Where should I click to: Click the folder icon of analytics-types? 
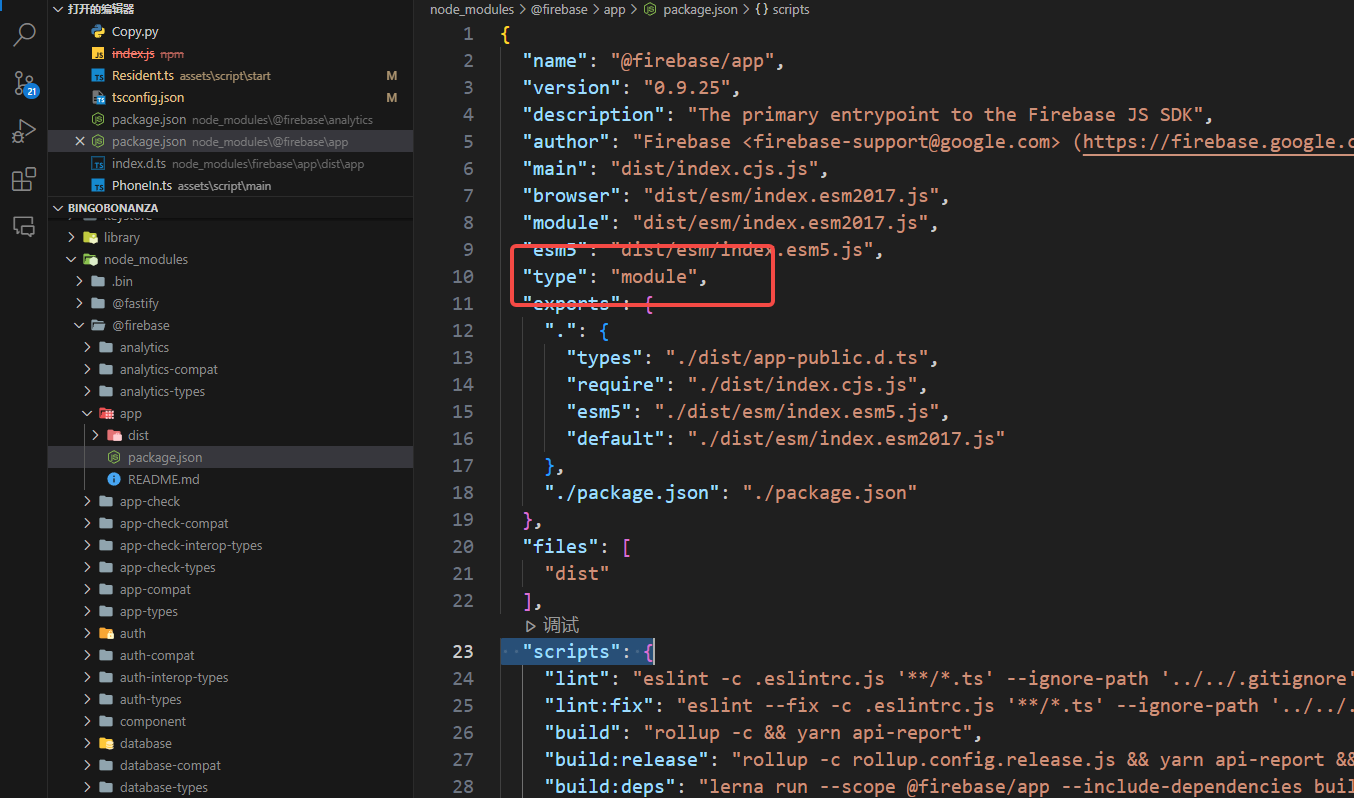pyautogui.click(x=106, y=392)
